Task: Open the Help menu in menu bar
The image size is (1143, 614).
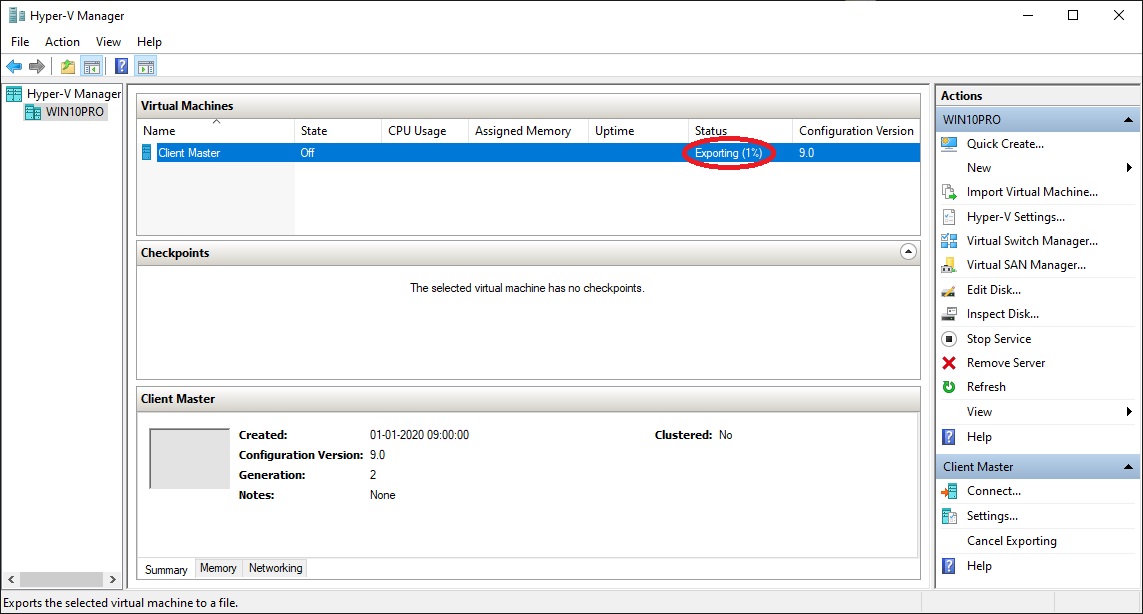Action: click(149, 42)
